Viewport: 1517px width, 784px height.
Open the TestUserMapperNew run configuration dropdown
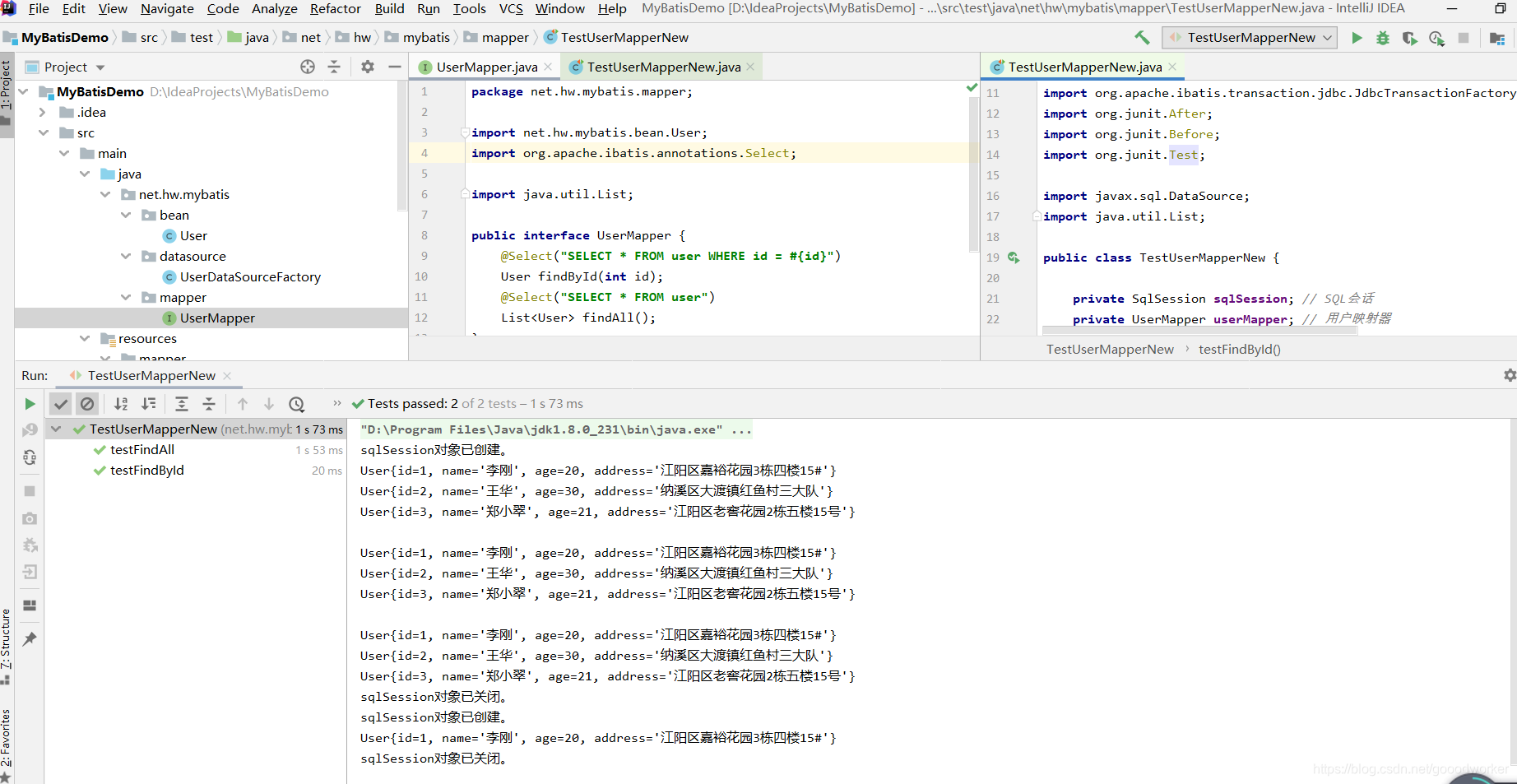[x=1248, y=38]
